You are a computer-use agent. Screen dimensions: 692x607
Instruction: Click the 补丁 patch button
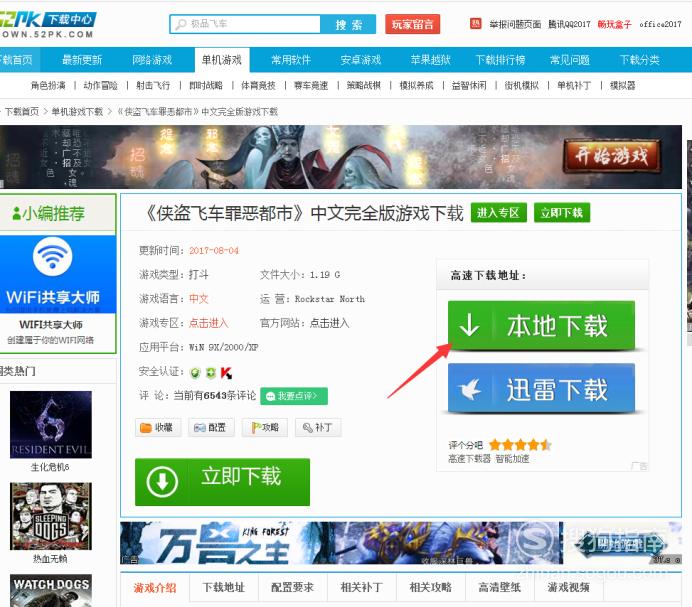(318, 427)
